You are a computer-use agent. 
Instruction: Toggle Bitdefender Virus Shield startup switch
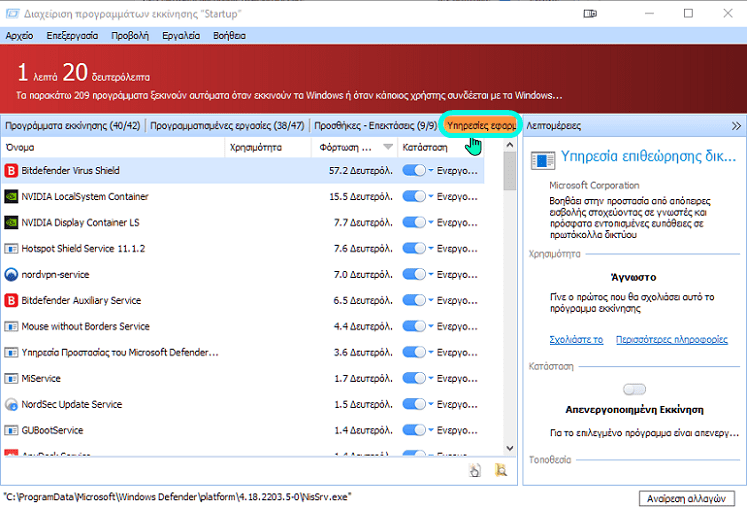tap(414, 170)
